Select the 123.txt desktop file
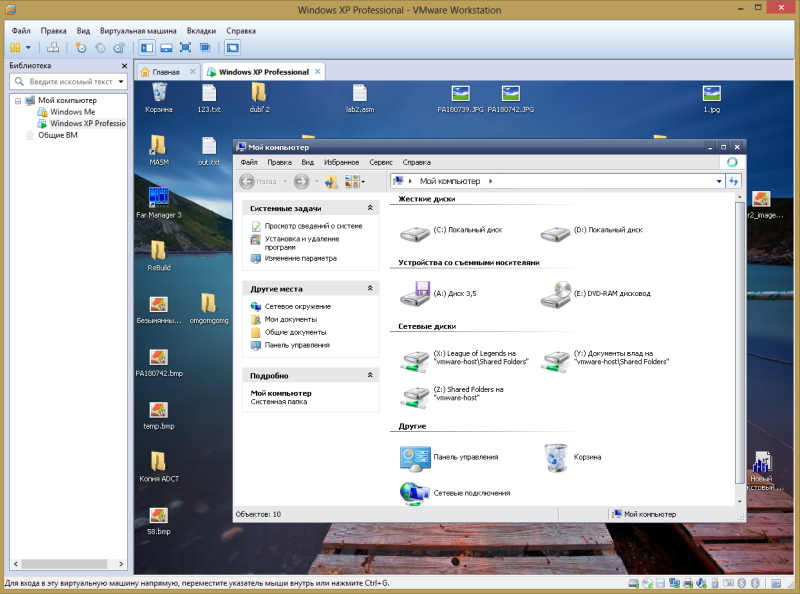 point(209,98)
